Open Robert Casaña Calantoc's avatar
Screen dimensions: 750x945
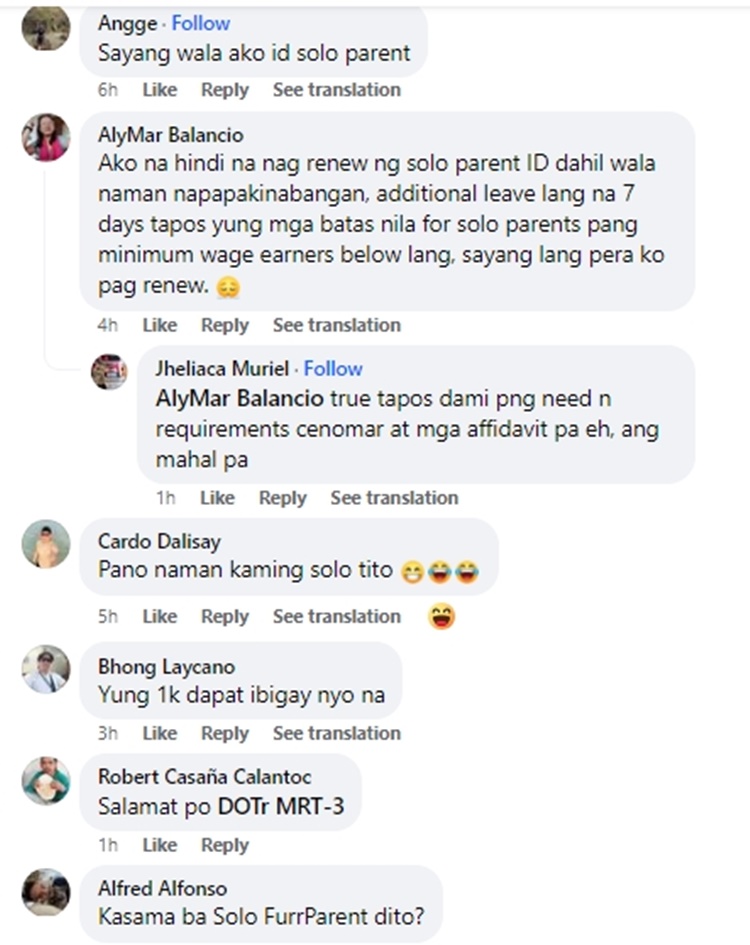(x=46, y=780)
